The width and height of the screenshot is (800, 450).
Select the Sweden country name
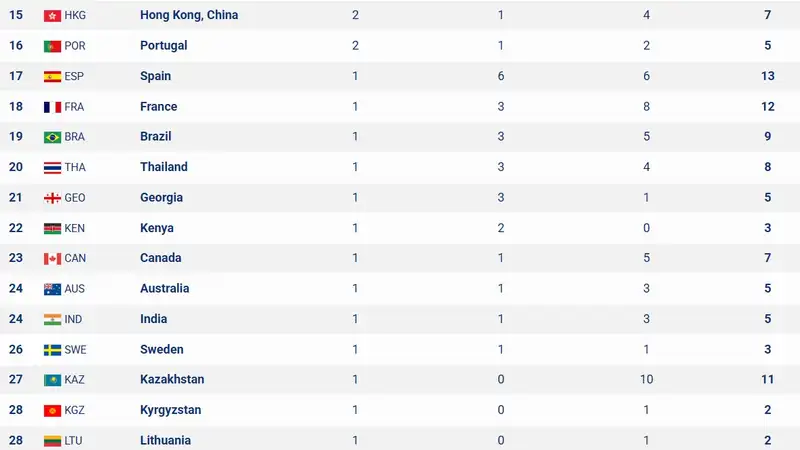click(161, 349)
